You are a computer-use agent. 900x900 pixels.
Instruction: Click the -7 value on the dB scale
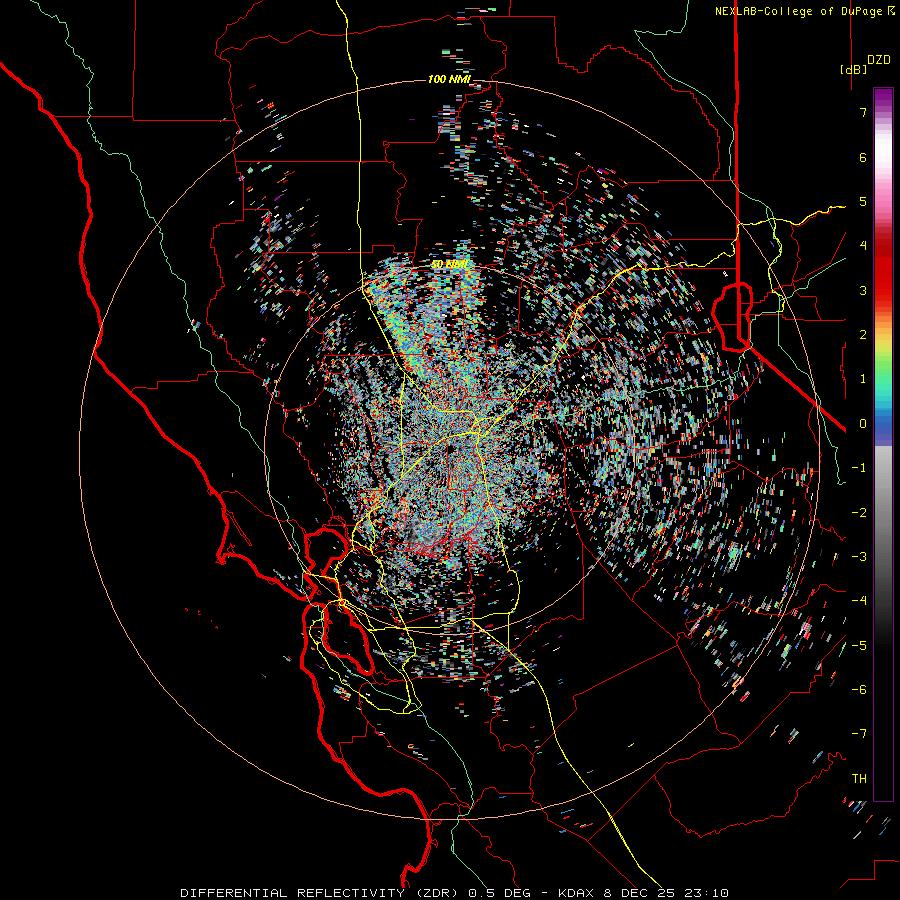(x=859, y=734)
